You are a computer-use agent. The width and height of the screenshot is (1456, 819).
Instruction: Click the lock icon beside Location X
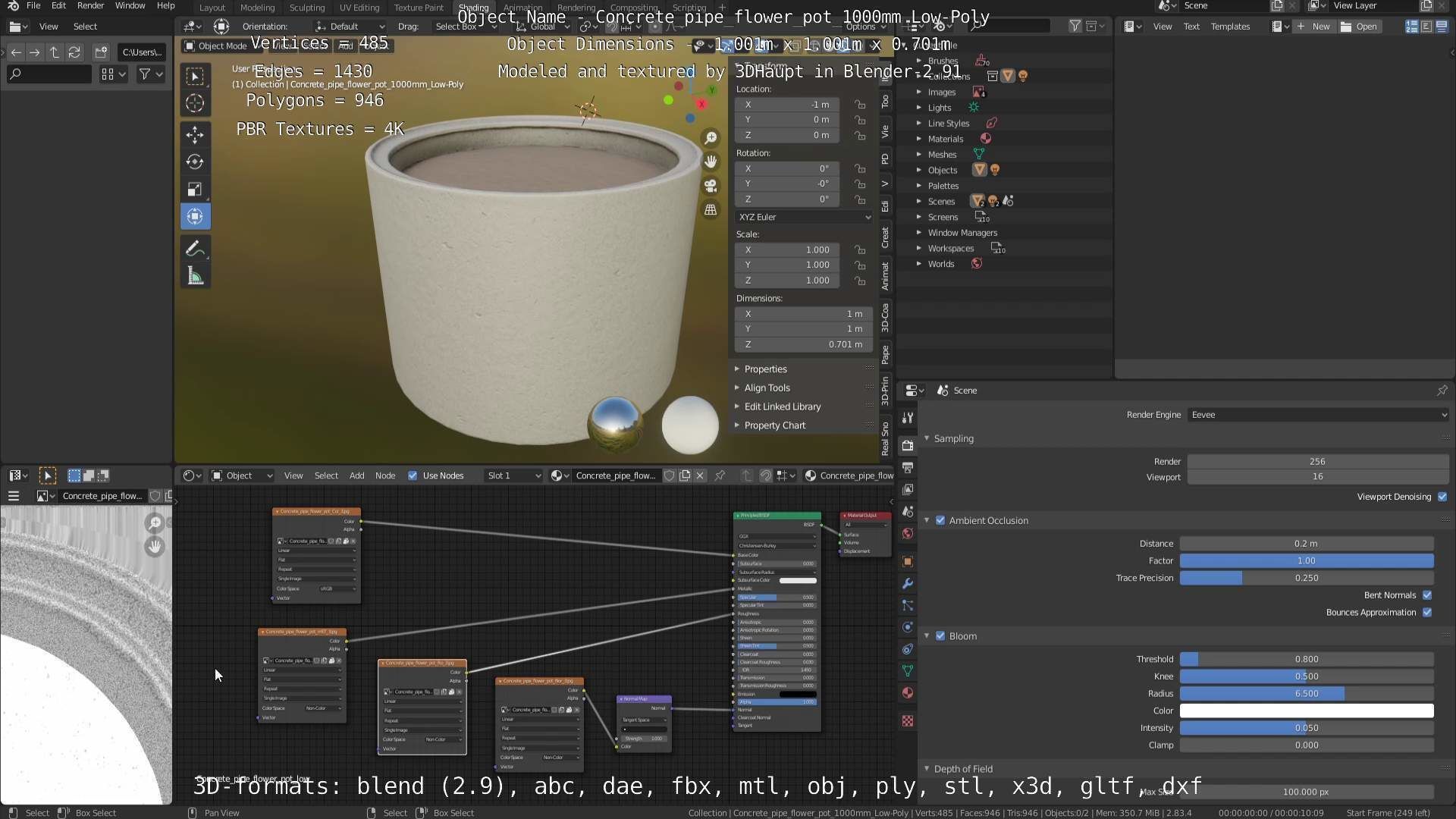click(x=860, y=105)
